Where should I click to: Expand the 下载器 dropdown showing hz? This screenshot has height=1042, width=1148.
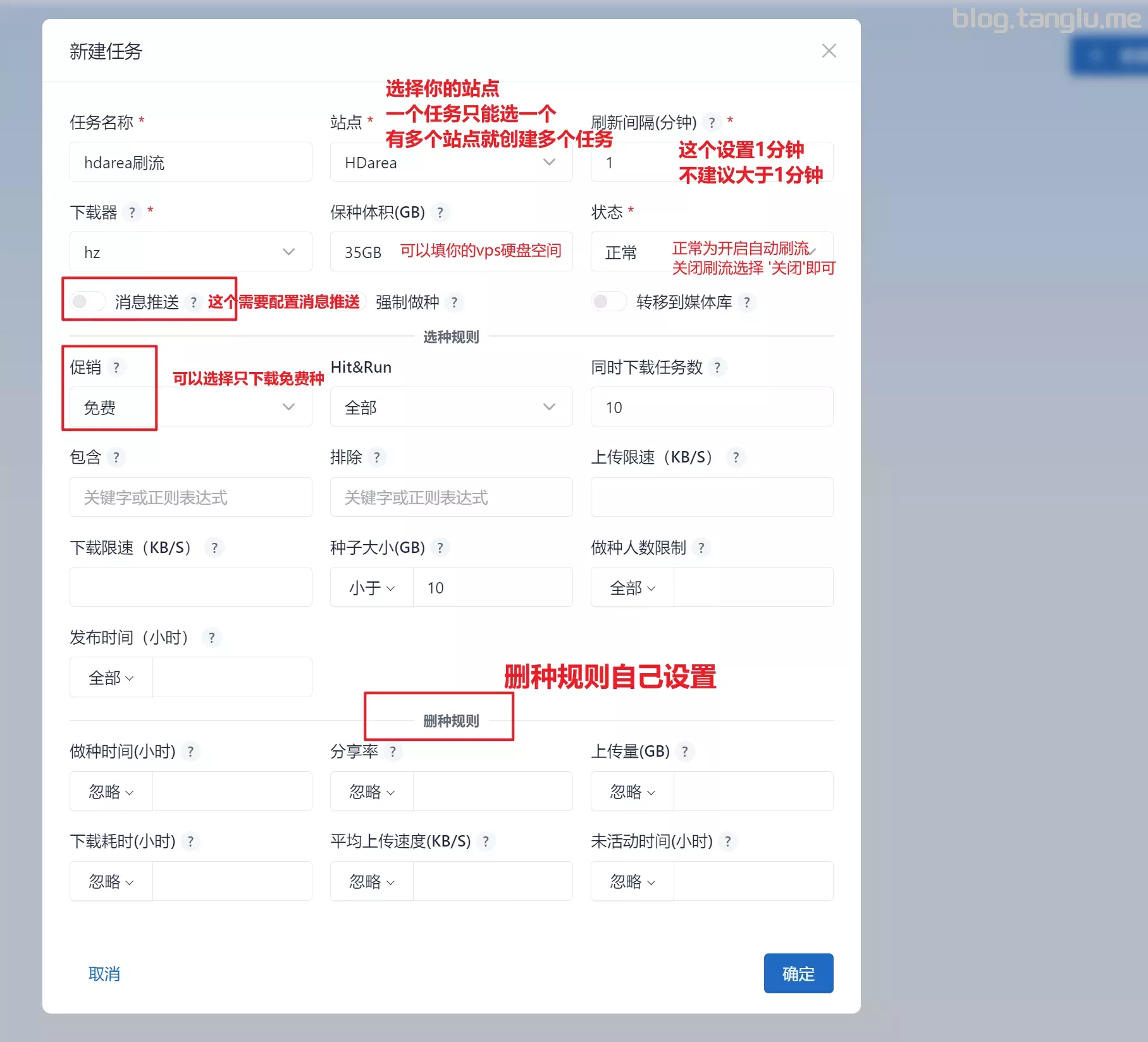click(190, 252)
